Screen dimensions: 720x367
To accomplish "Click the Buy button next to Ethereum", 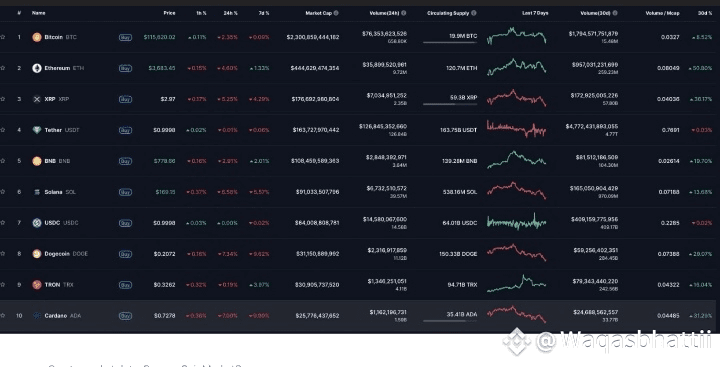I will point(125,68).
